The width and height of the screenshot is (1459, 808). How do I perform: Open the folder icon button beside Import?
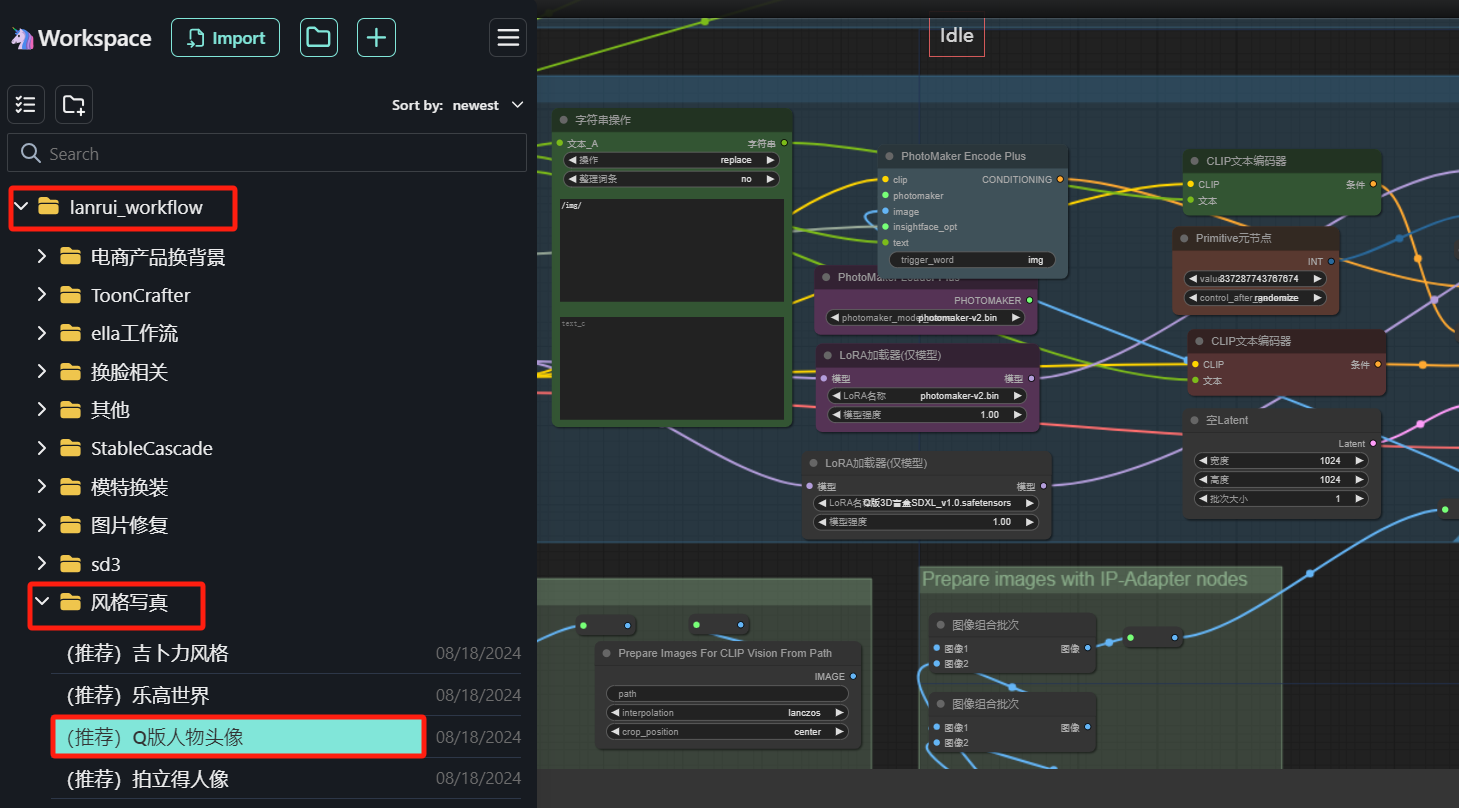[318, 38]
